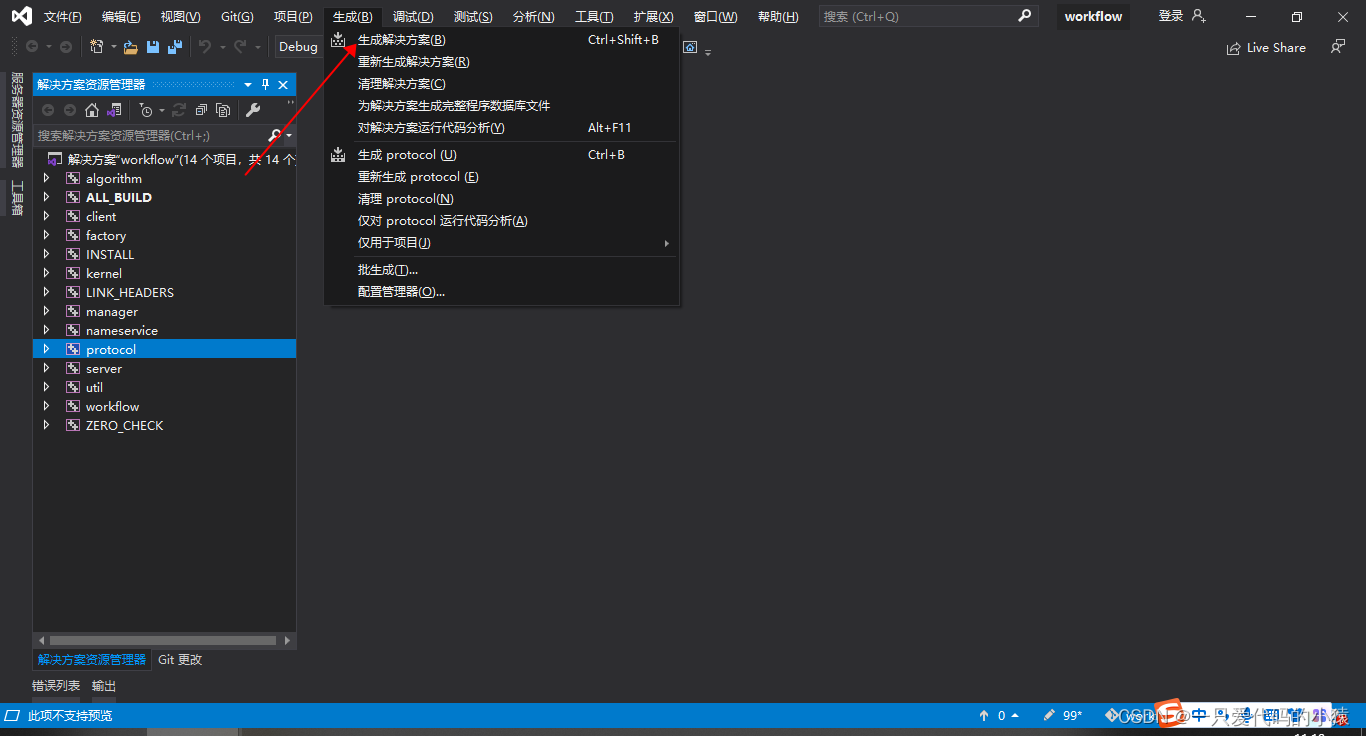This screenshot has height=736, width=1366.
Task: Select the Home icon in Solution Explorer
Action: (93, 110)
